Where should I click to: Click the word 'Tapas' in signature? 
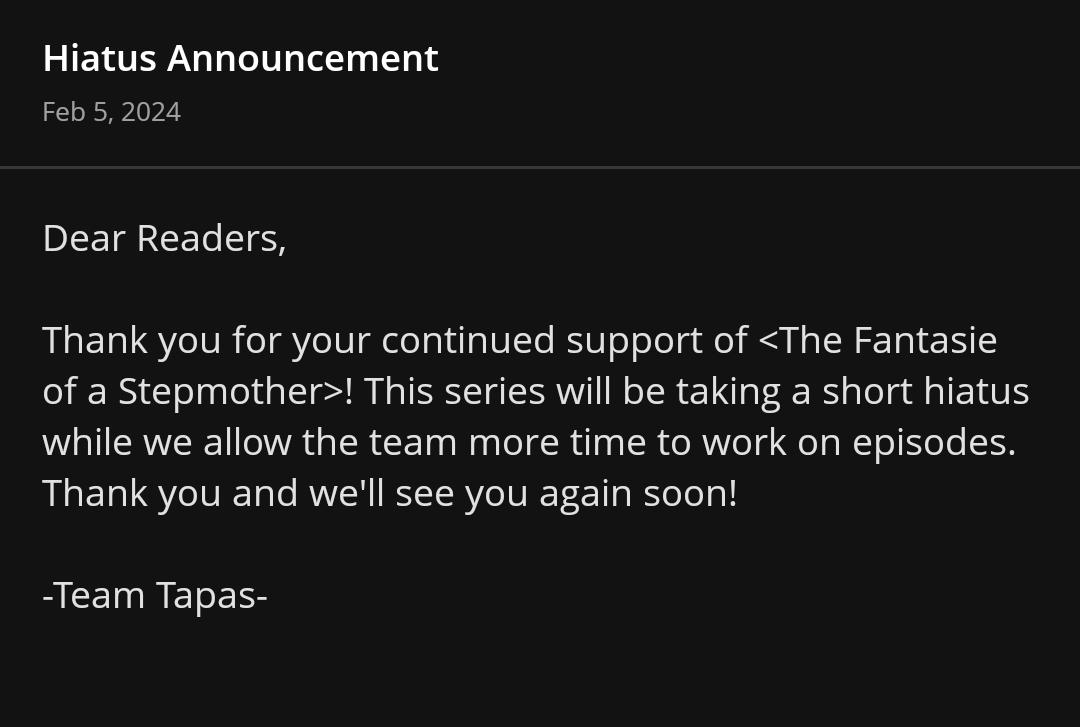[207, 596]
